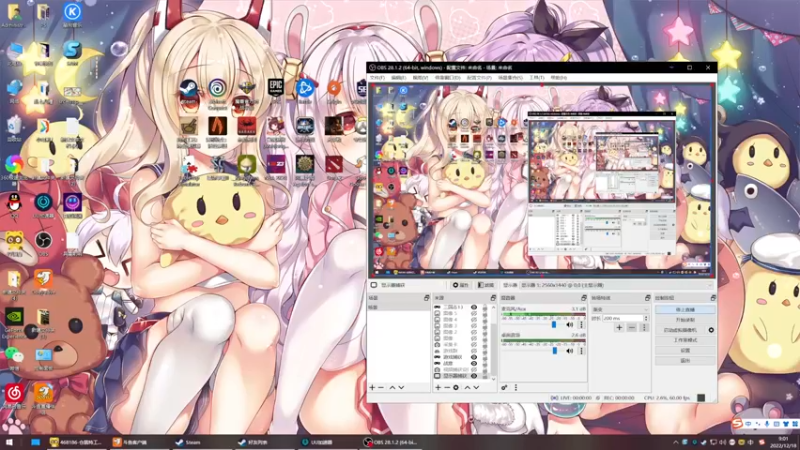Expand the 显示器 display selection dropdown
The height and width of the screenshot is (450, 800).
pos(617,285)
